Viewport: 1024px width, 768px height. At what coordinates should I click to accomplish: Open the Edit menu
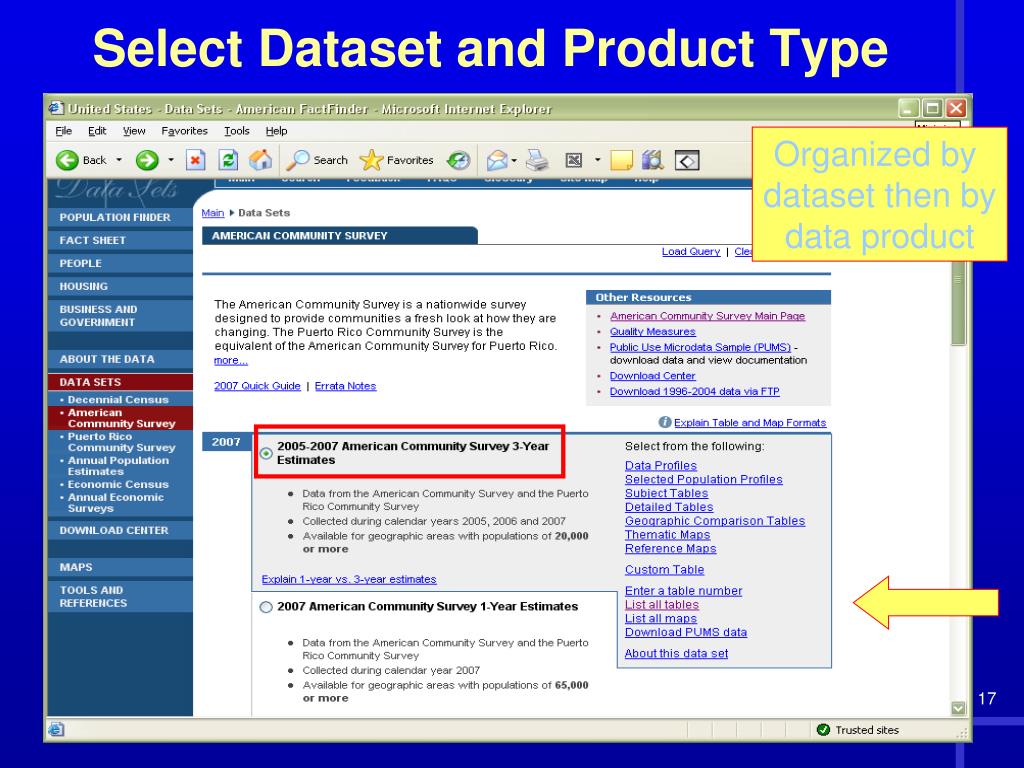(x=97, y=131)
